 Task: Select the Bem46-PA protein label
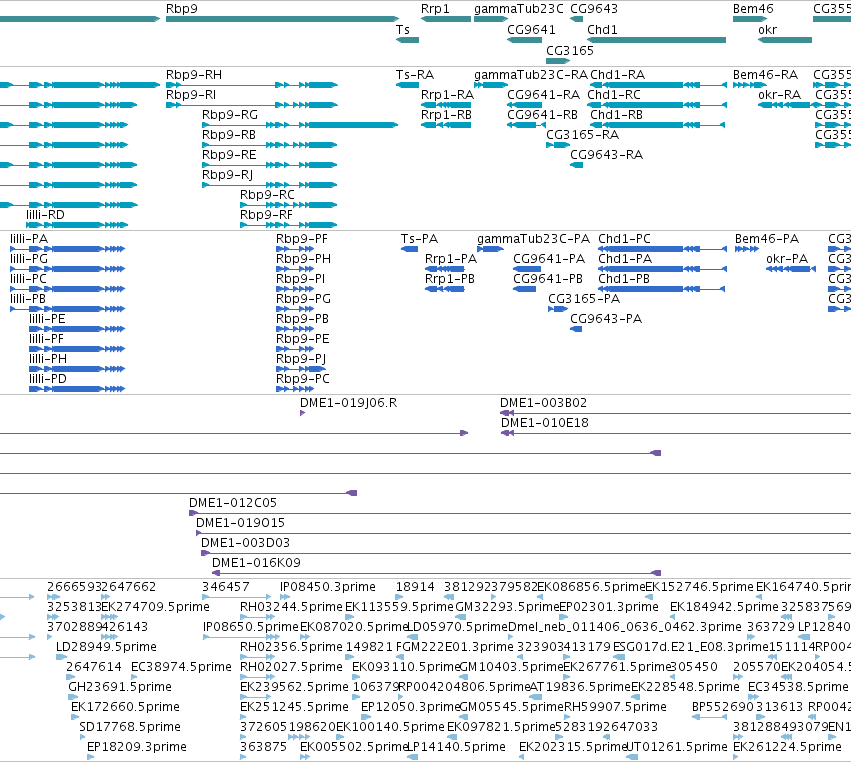[x=767, y=239]
